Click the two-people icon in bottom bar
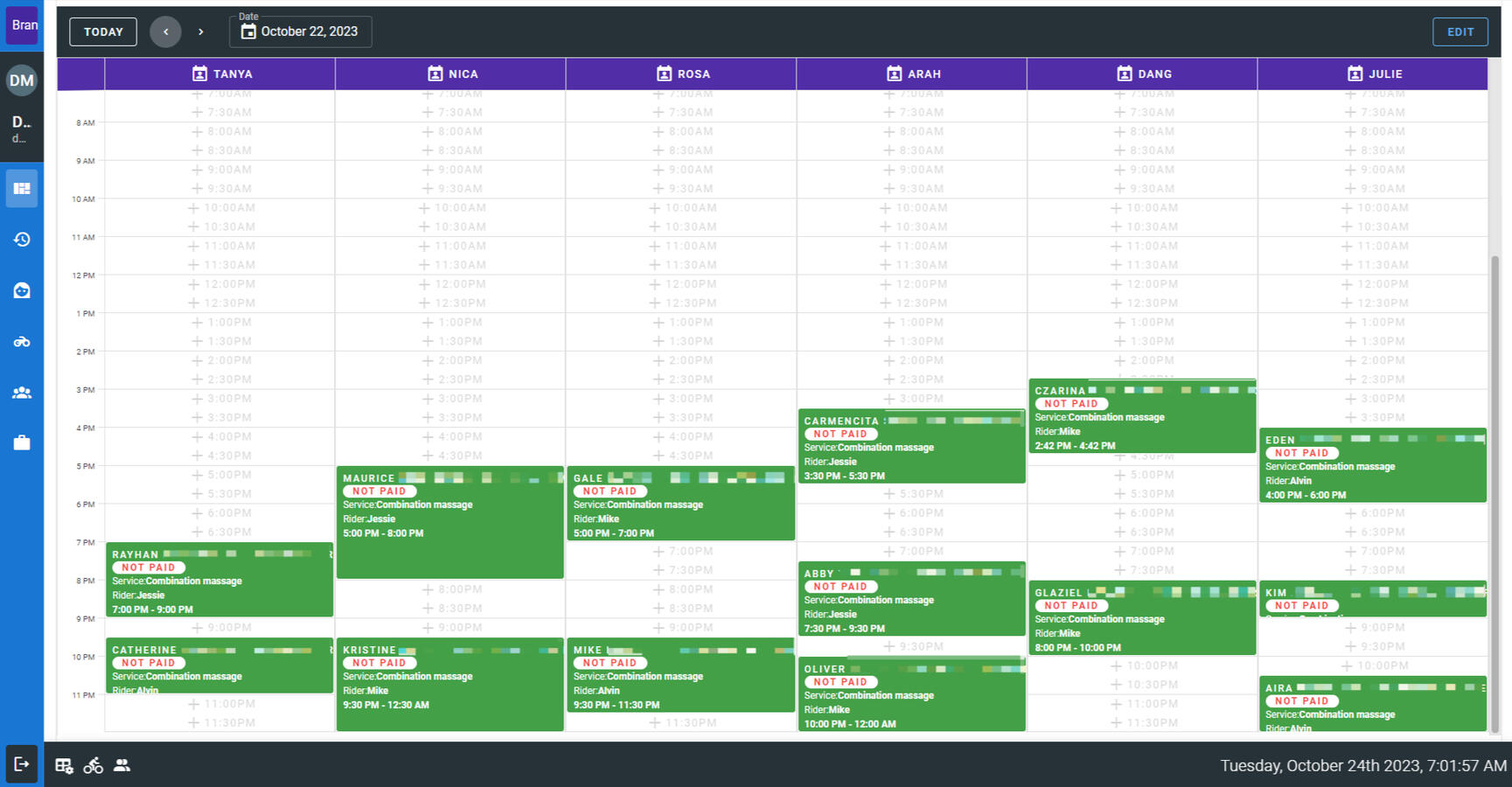Image resolution: width=1512 pixels, height=787 pixels. tap(122, 765)
